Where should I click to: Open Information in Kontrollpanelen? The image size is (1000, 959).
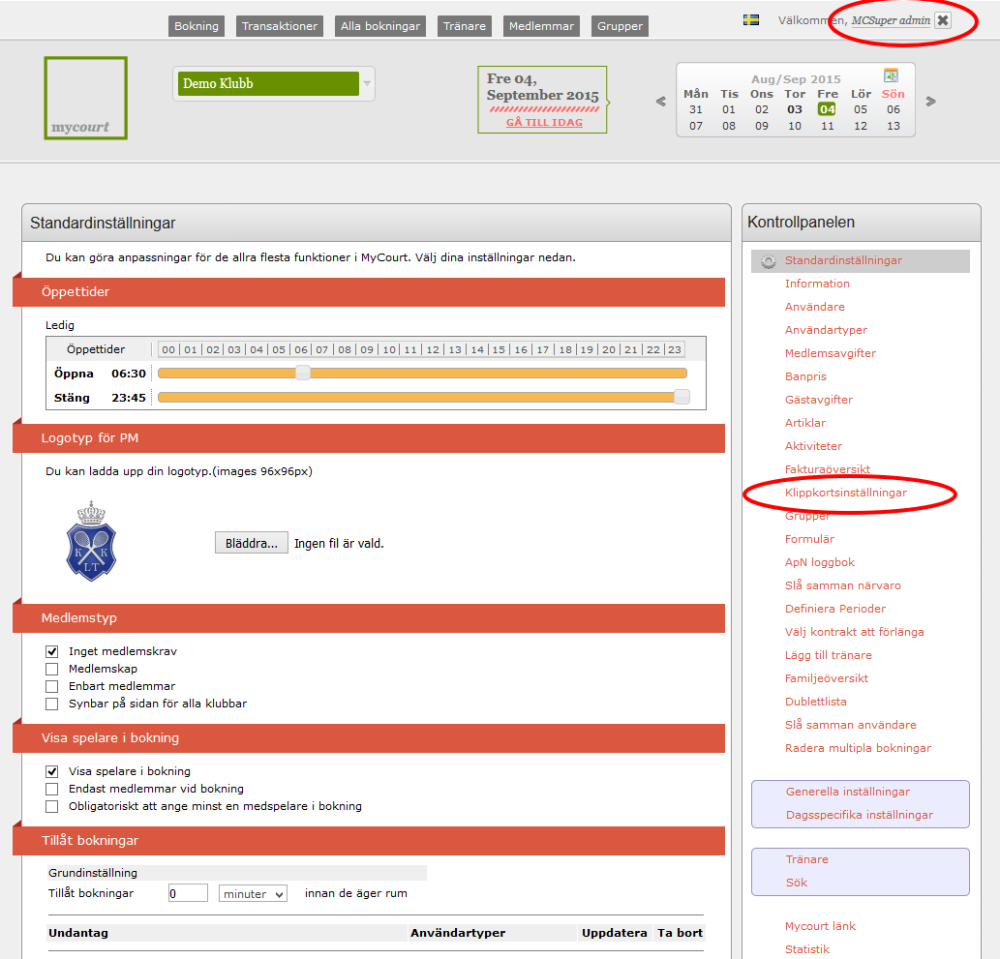(817, 284)
